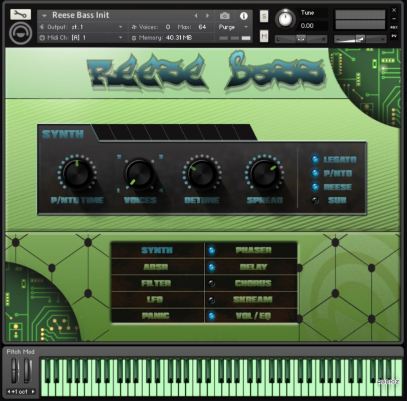Click the DETUNE knob
Image resolution: width=407 pixels, height=401 pixels.
(x=202, y=173)
